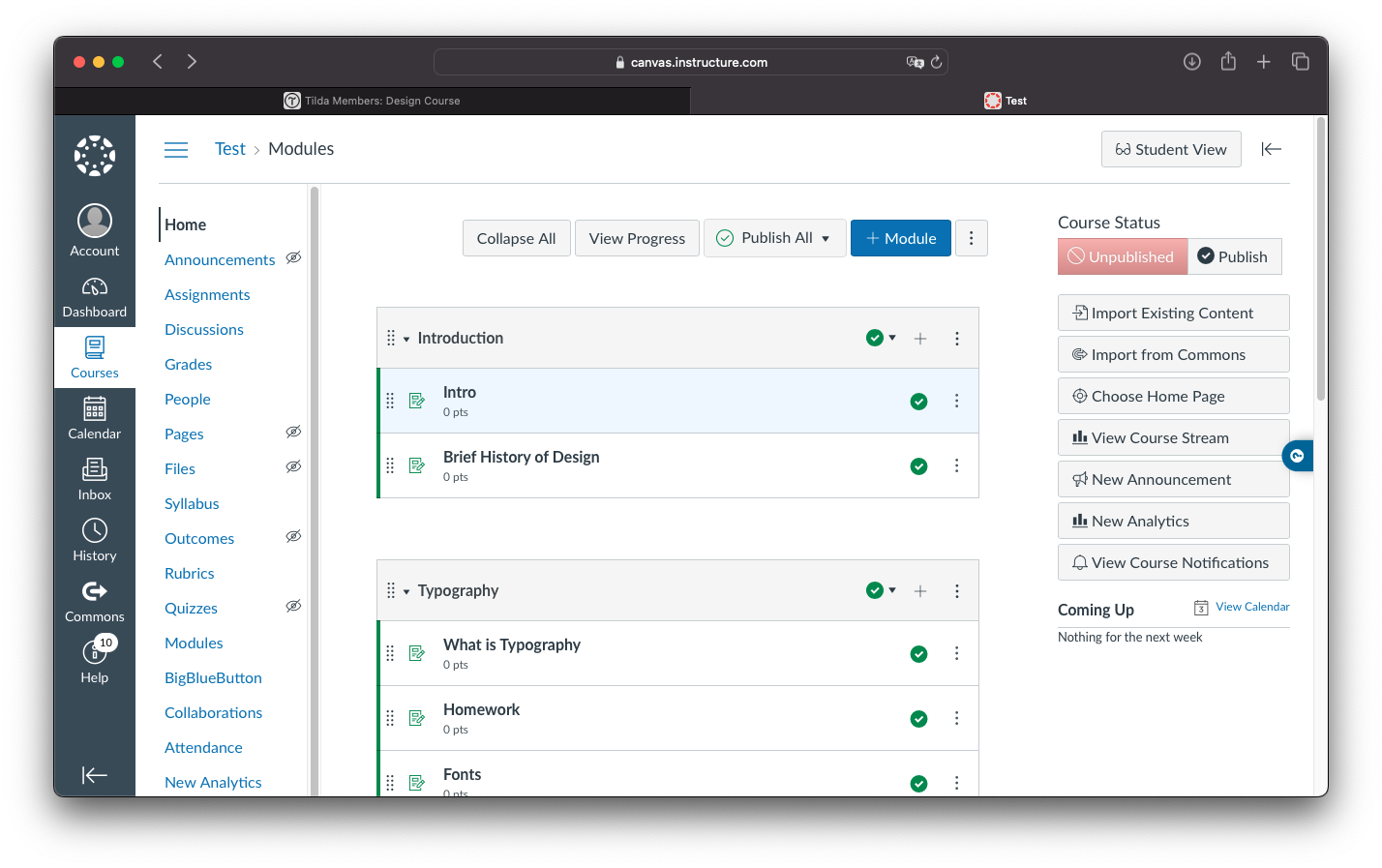Open the Help menu with 10 badge

95,660
